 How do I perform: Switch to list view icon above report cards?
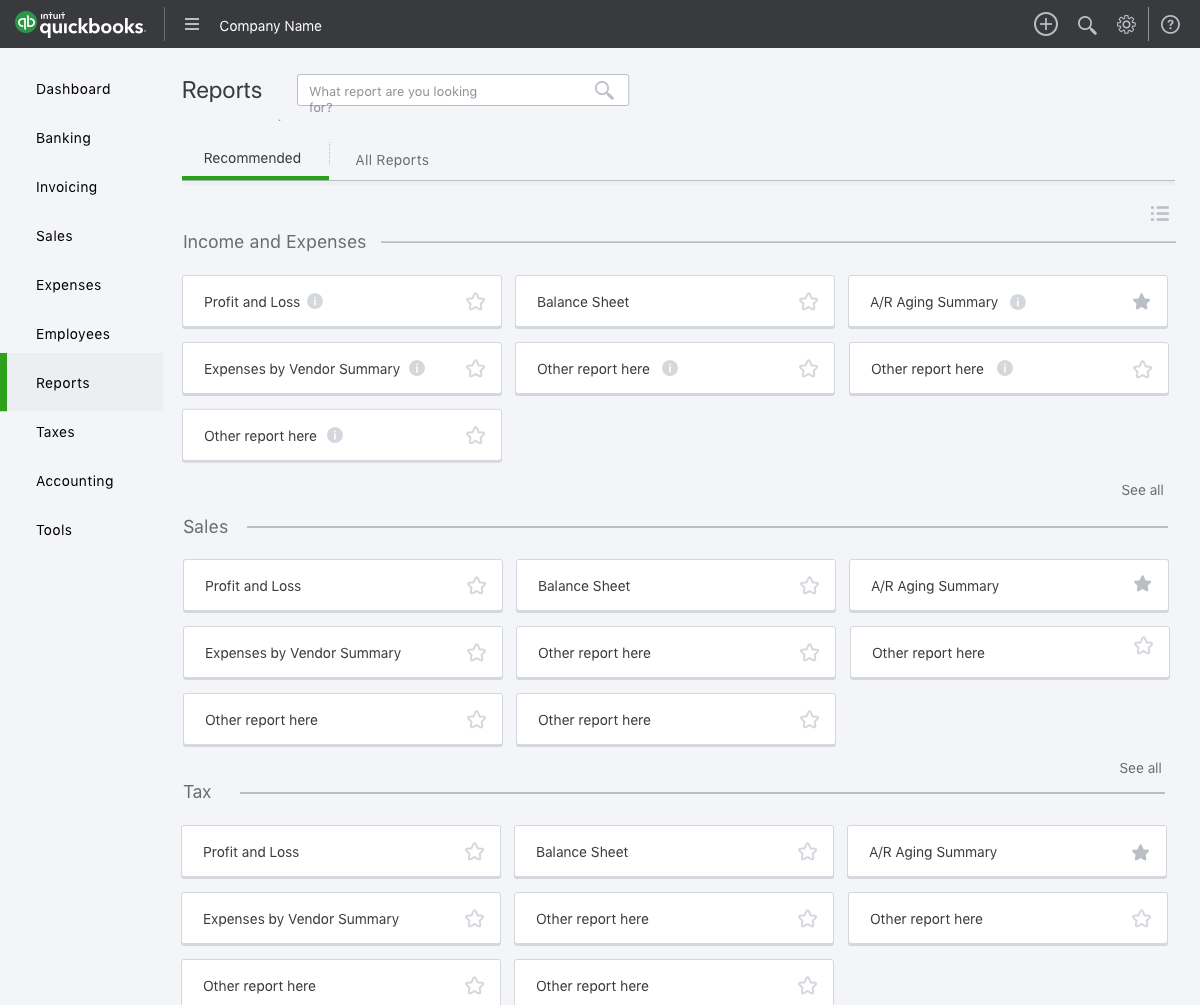1160,213
